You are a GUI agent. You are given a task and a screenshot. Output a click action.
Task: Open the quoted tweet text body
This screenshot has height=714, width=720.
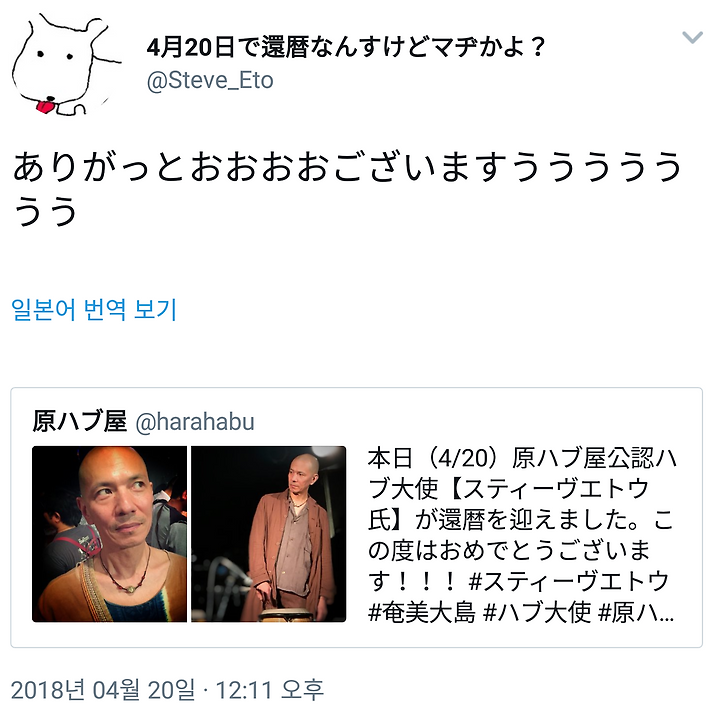tap(521, 535)
